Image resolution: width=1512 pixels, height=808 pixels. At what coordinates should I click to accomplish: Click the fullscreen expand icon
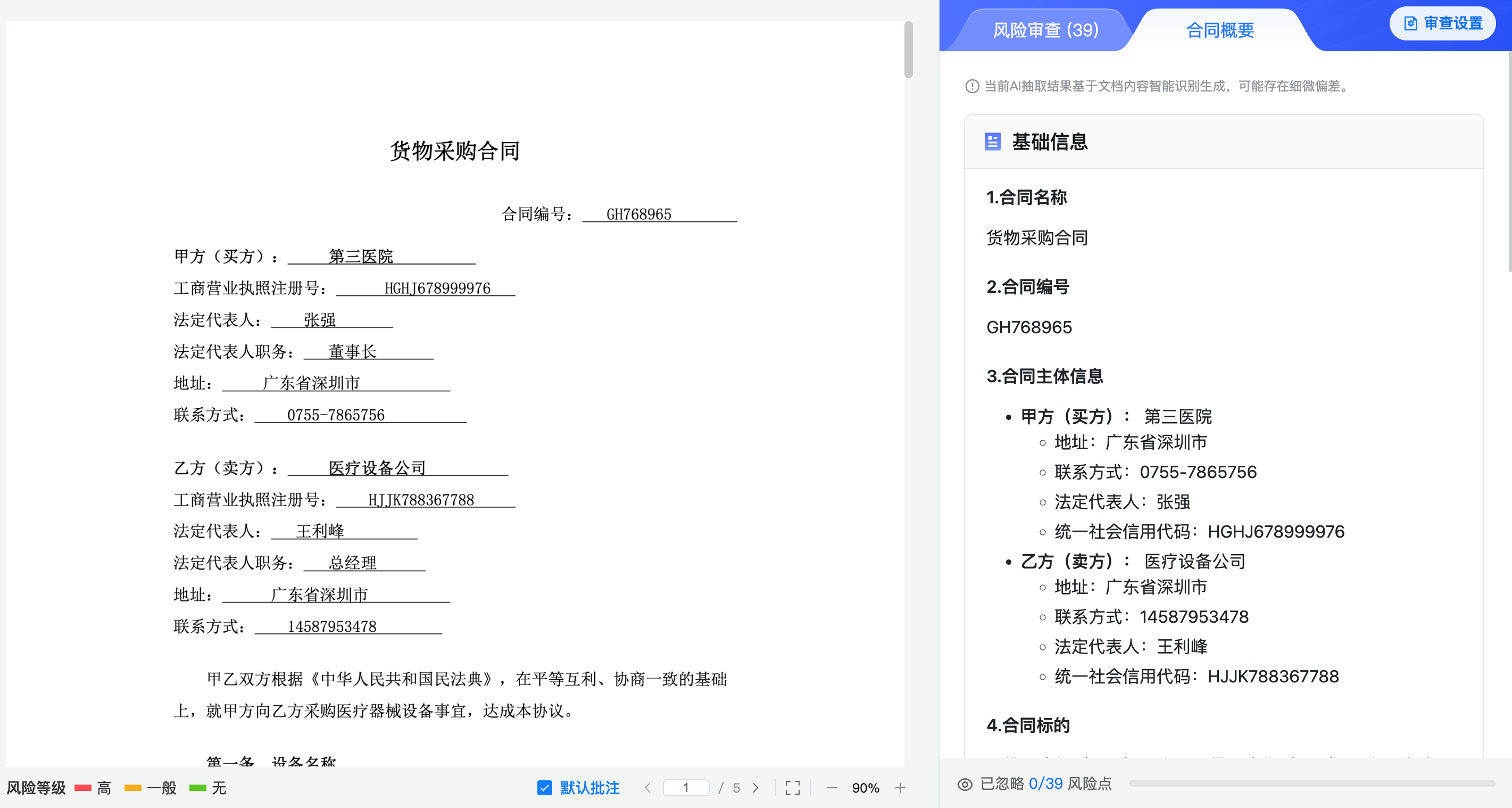click(792, 787)
